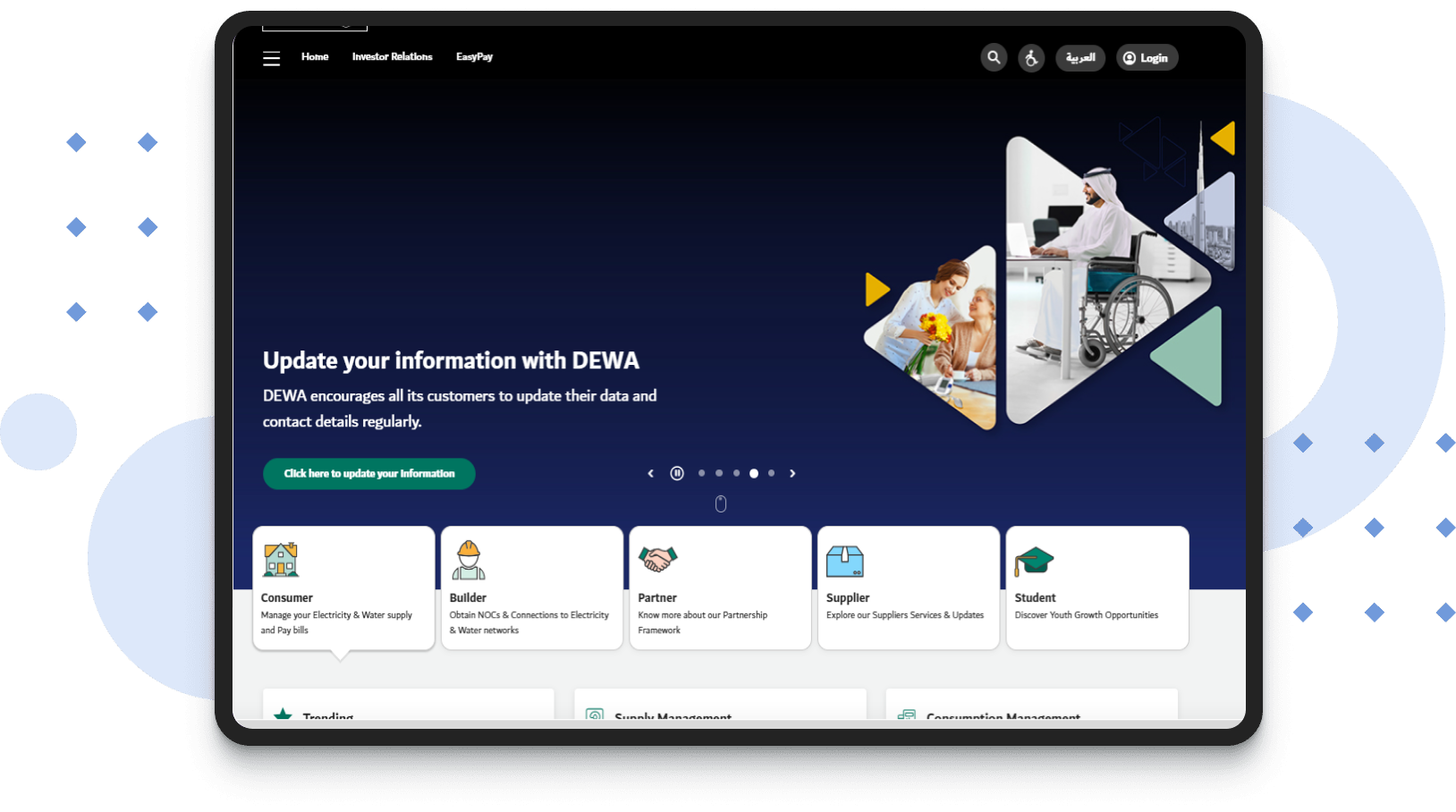
Task: Select the Consumer card title
Action: (287, 597)
